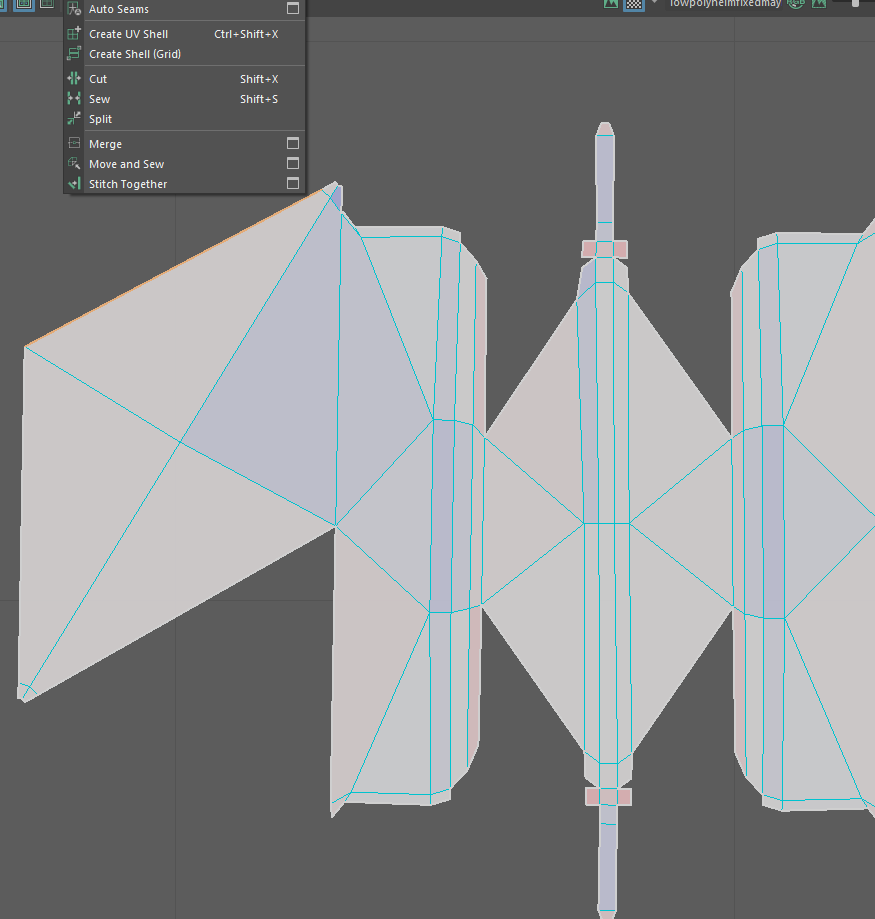Viewport: 875px width, 919px height.
Task: Select the orange highlighted UV edge
Action: pos(180,265)
